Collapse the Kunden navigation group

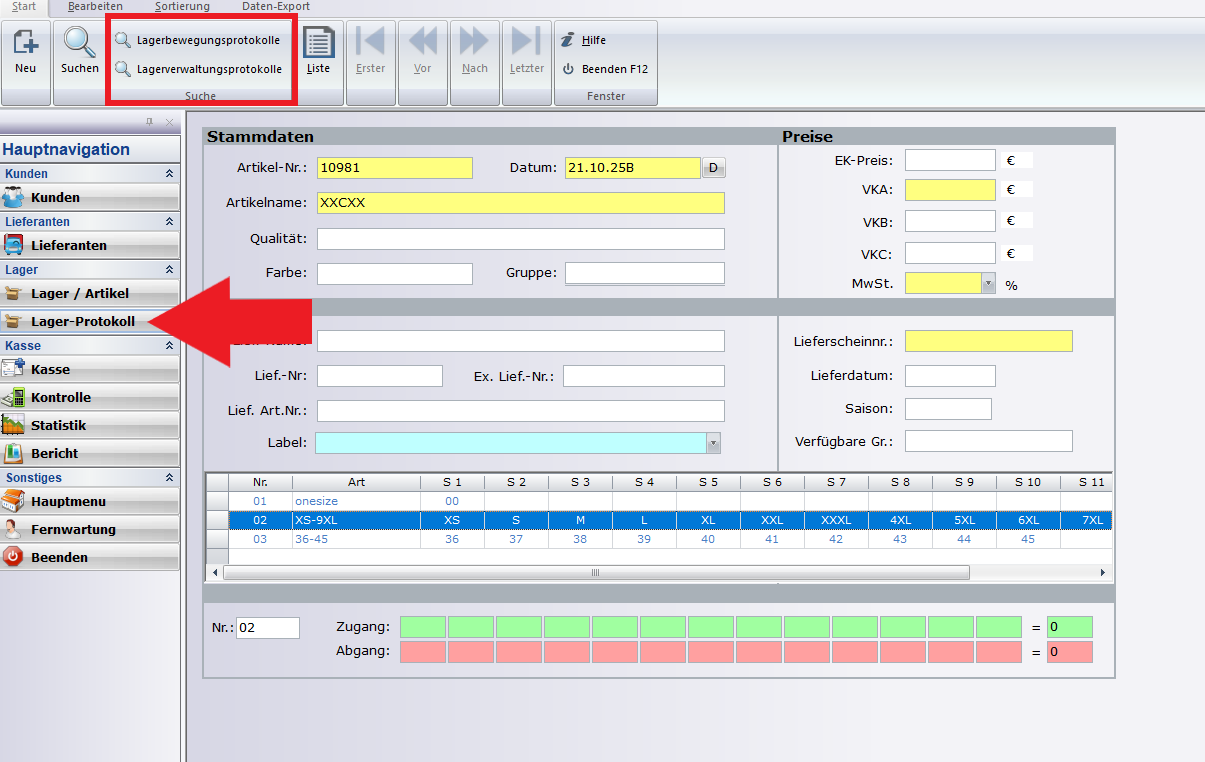click(169, 174)
